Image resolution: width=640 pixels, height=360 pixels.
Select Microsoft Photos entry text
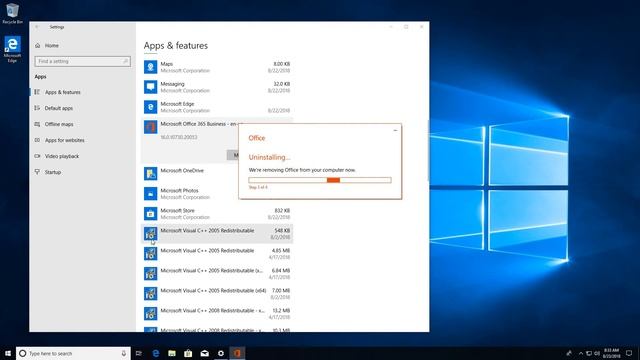pyautogui.click(x=179, y=190)
